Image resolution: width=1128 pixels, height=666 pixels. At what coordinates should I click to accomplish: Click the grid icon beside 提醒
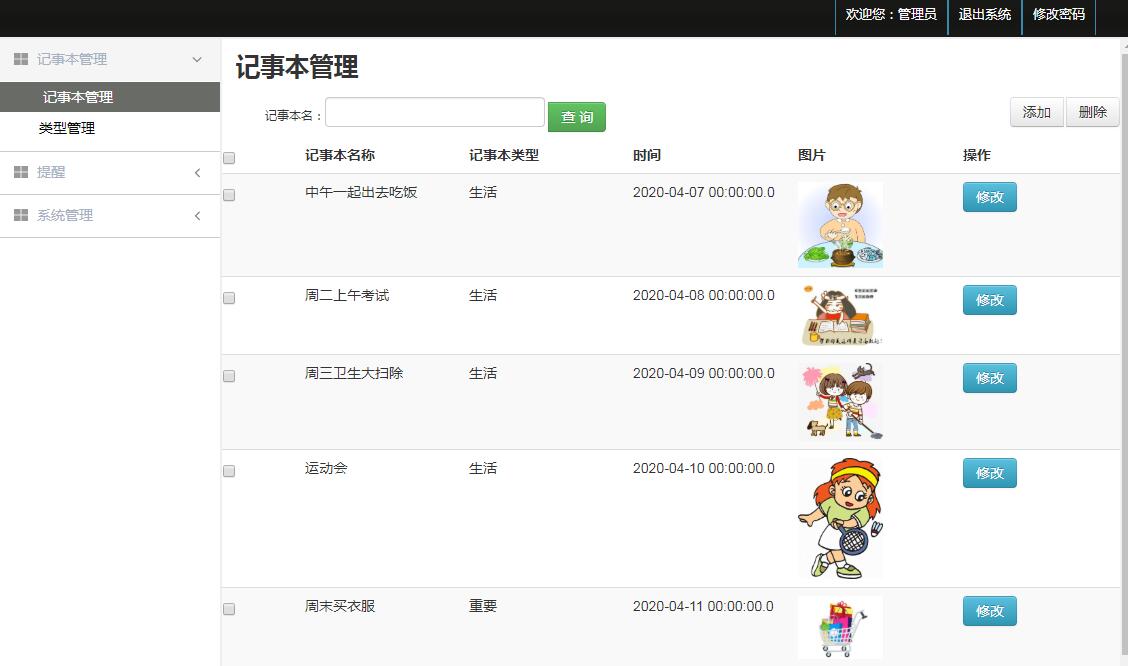pyautogui.click(x=20, y=173)
